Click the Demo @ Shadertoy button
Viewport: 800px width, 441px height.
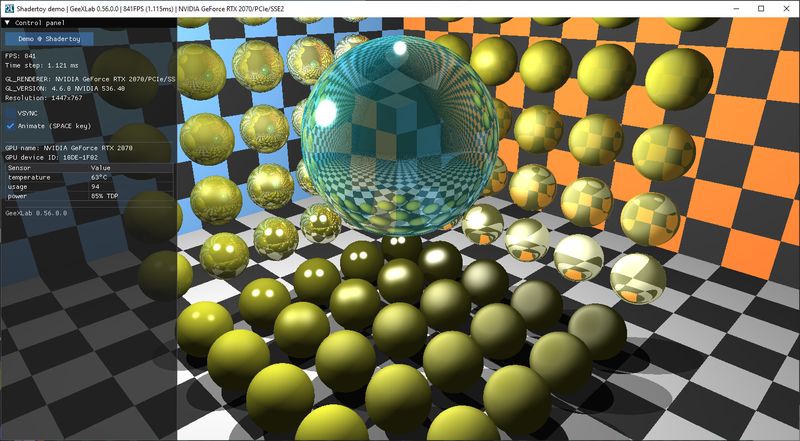click(49, 39)
